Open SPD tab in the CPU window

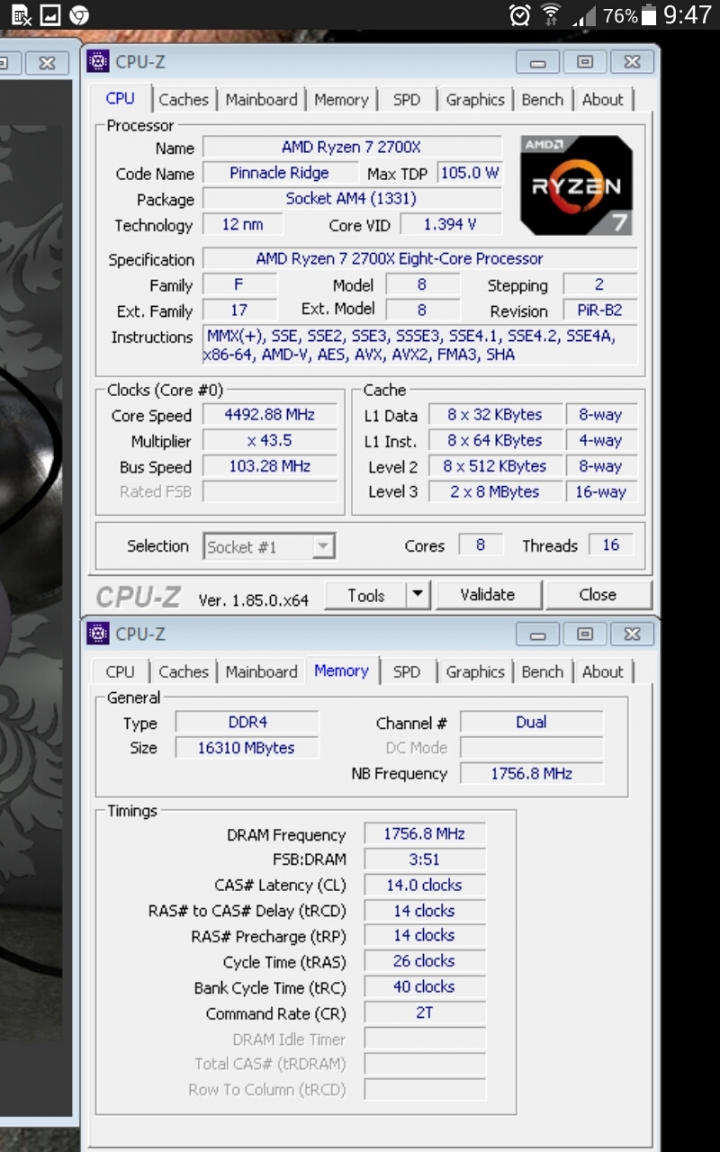406,99
